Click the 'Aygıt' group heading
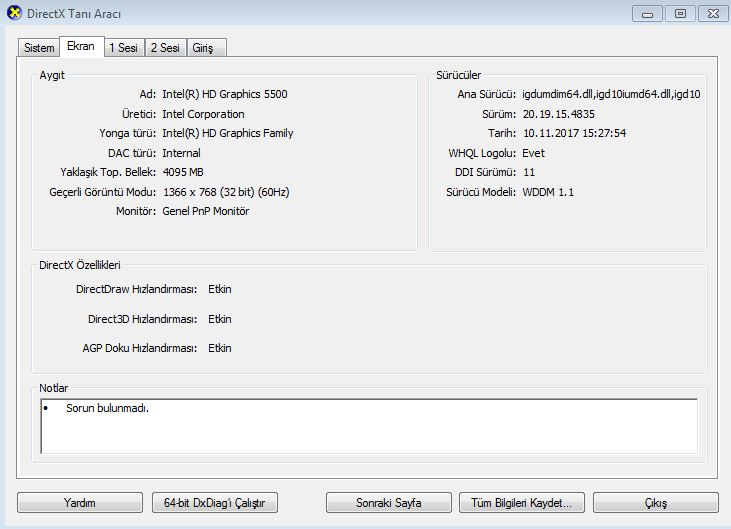Image resolution: width=731 pixels, height=529 pixels. tap(52, 75)
